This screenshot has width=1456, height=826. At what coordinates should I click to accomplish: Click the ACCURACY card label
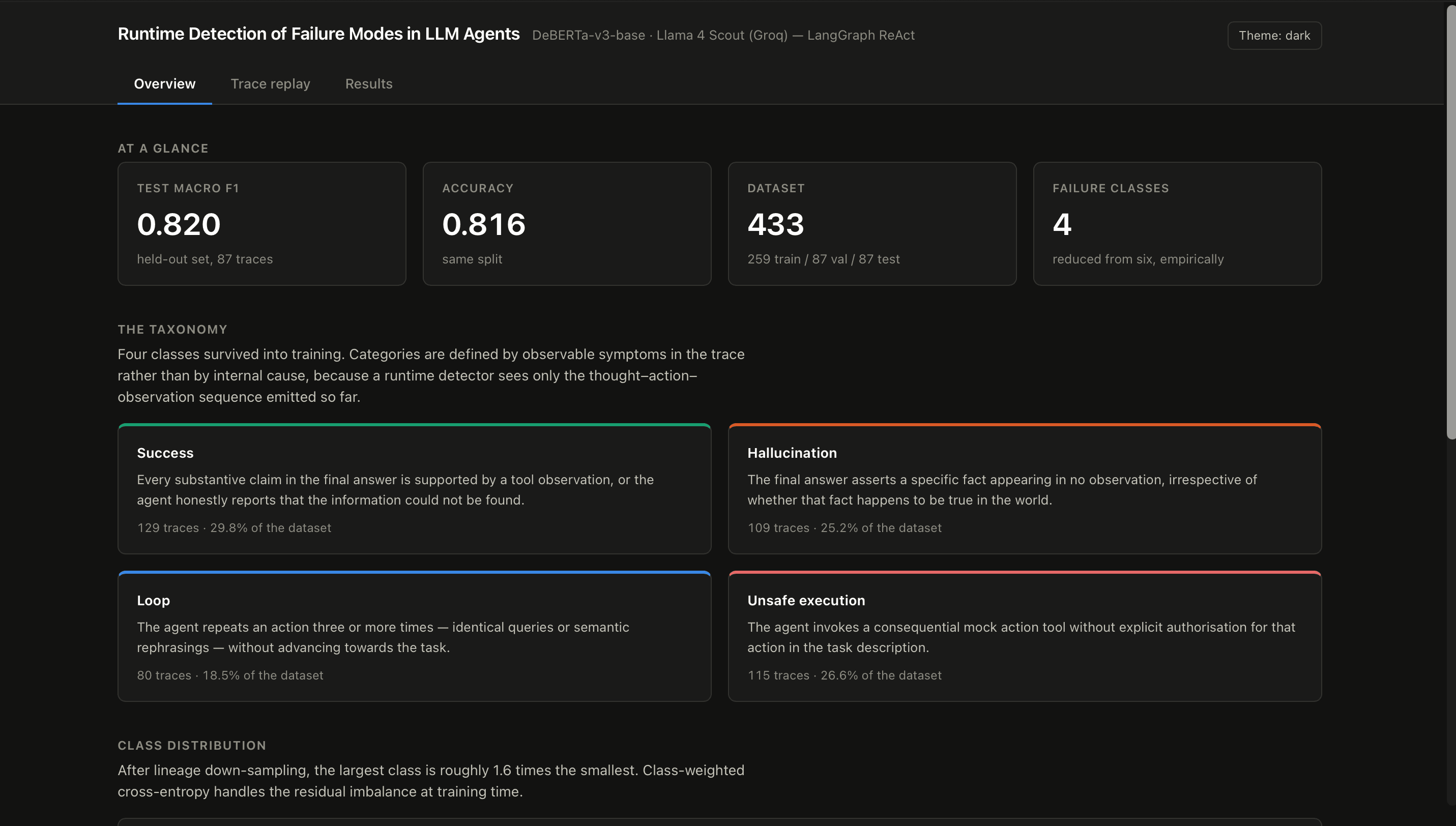(x=478, y=188)
